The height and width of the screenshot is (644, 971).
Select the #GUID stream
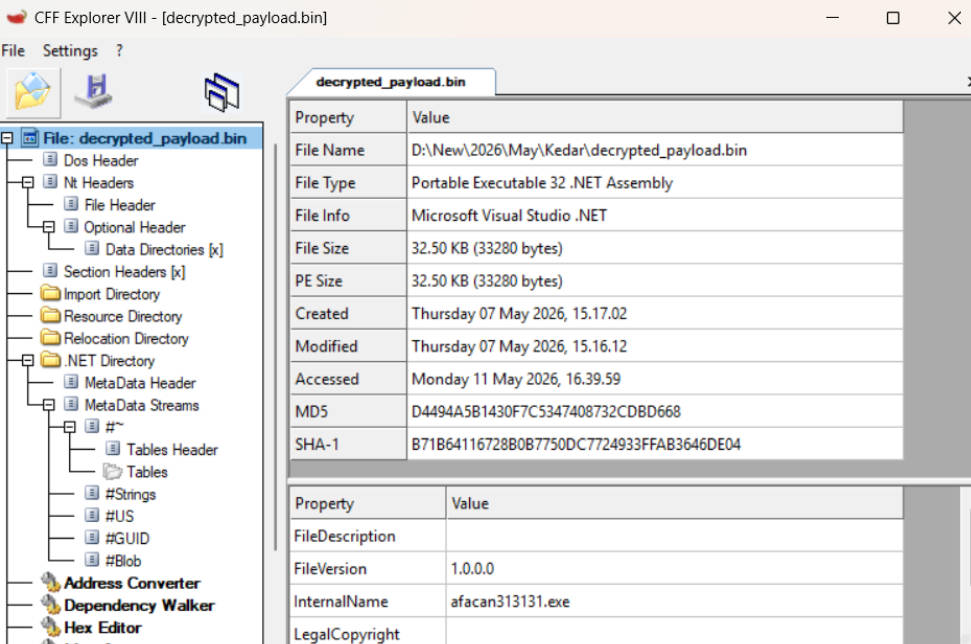[x=127, y=539]
